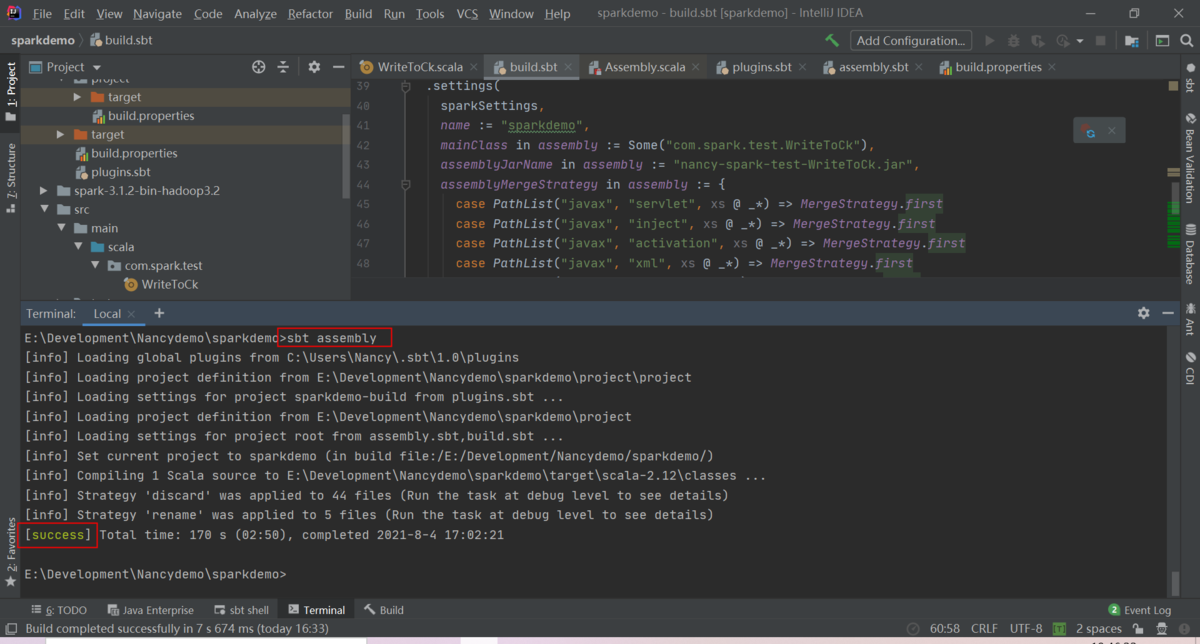This screenshot has width=1200, height=644.
Task: Click the fold marker at line 44
Action: point(407,185)
